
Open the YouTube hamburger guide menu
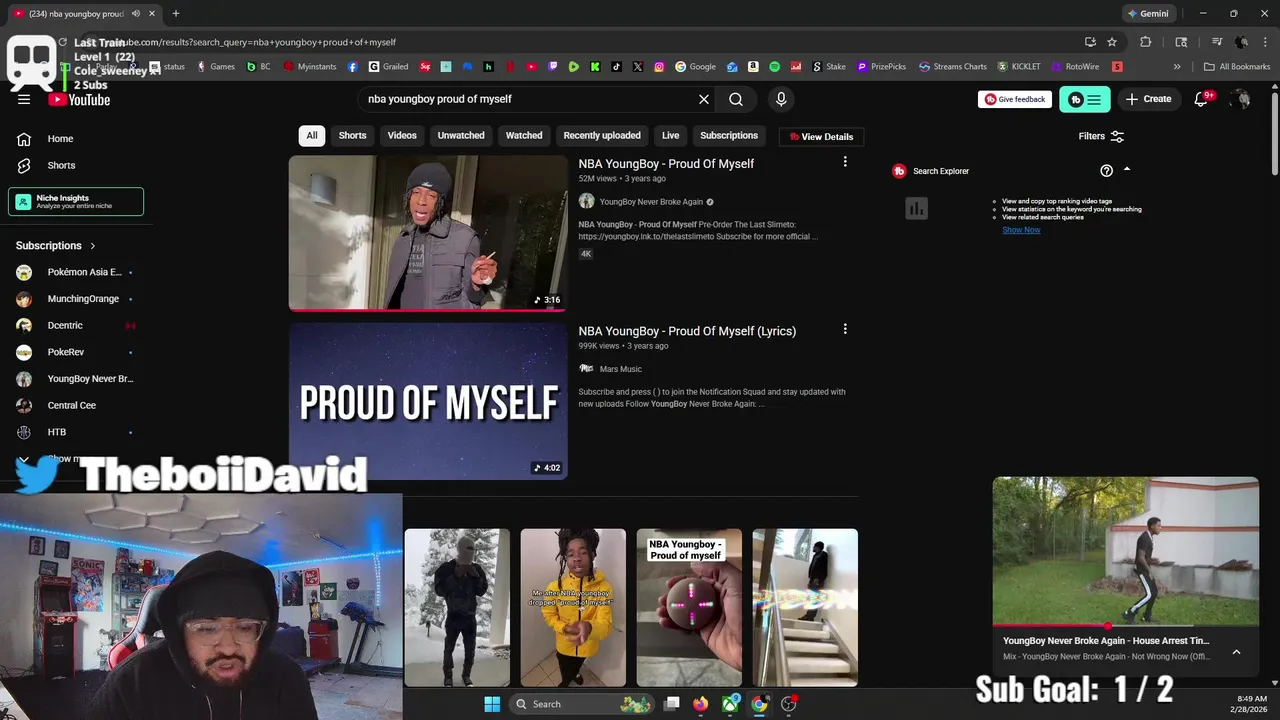pos(24,99)
